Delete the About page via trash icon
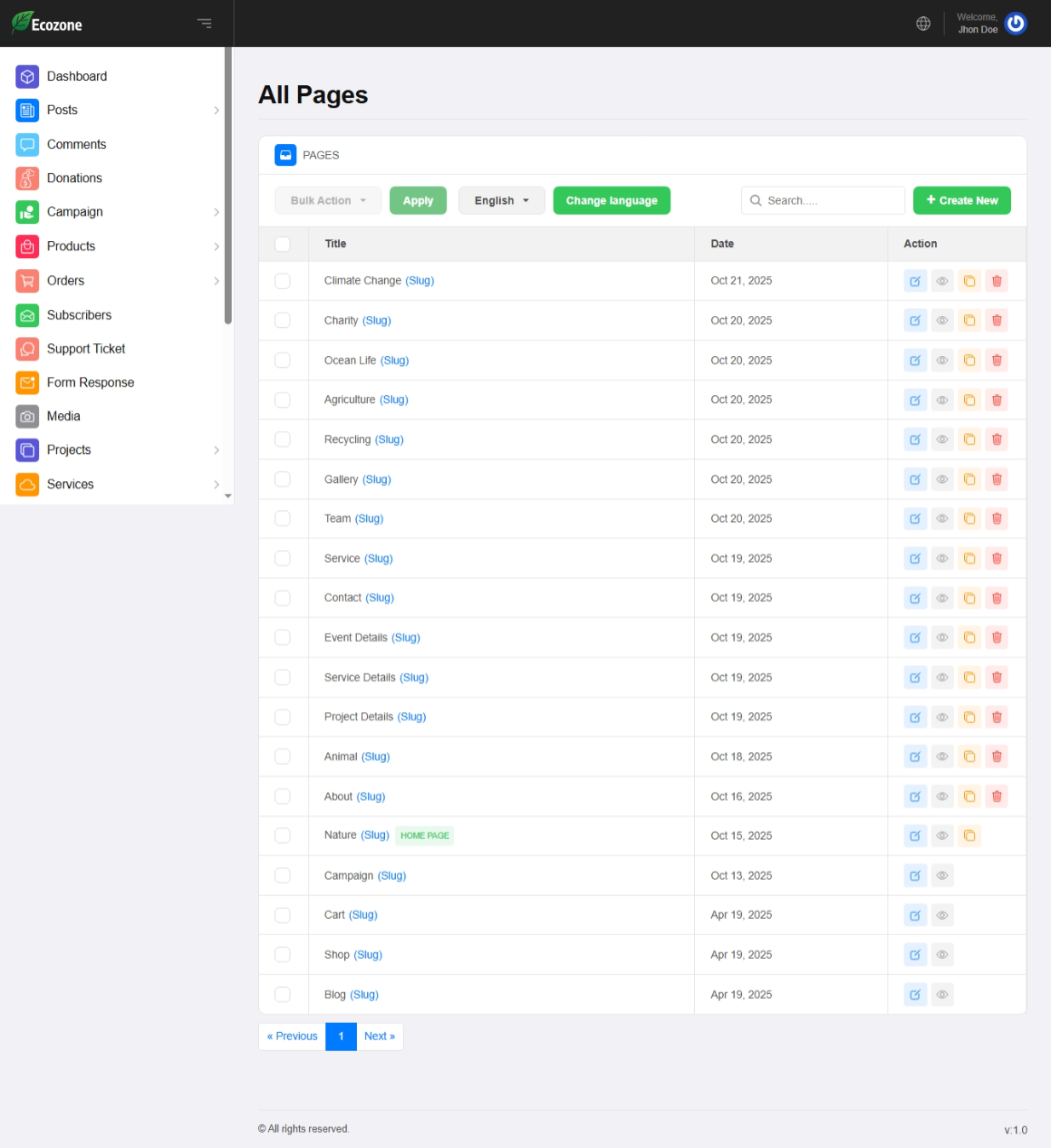1051x1148 pixels. click(x=996, y=796)
